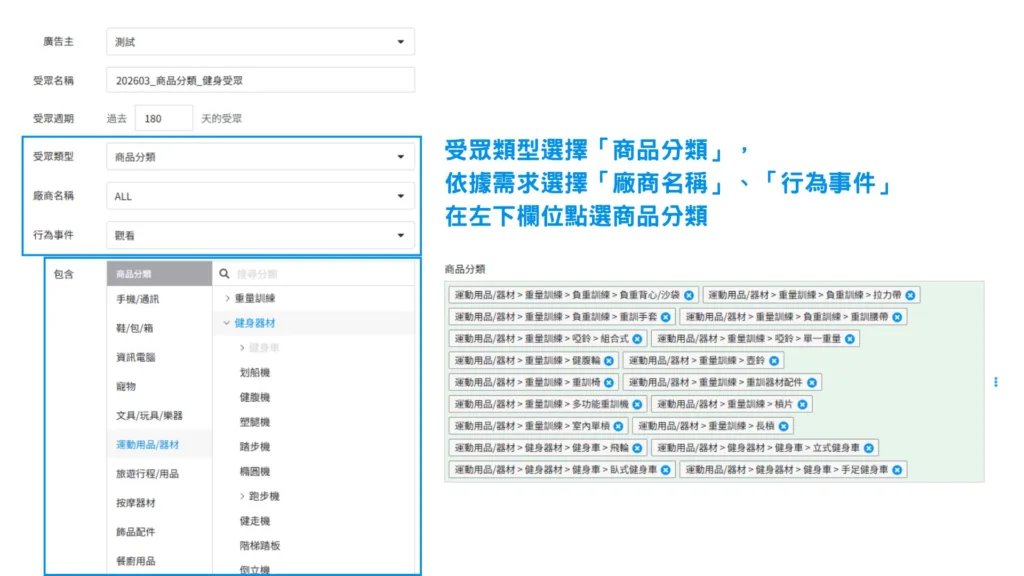
Task: Remove the 拉力帶 category tag
Action: [909, 295]
